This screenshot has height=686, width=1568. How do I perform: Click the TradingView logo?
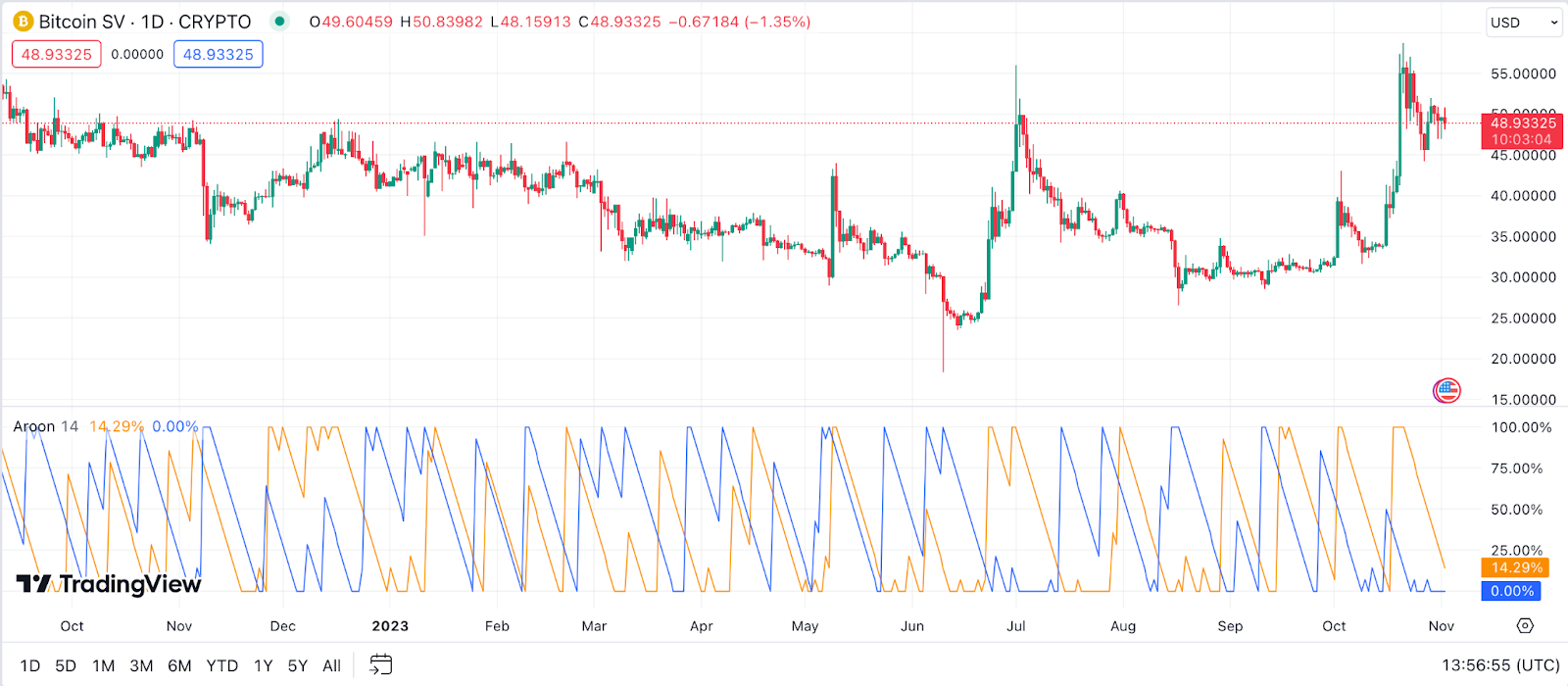click(x=109, y=584)
